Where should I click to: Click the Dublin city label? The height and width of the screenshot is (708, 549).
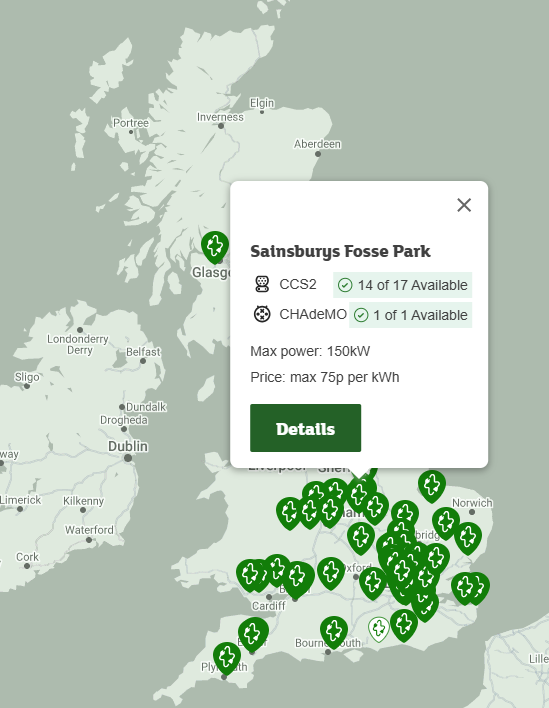[128, 446]
